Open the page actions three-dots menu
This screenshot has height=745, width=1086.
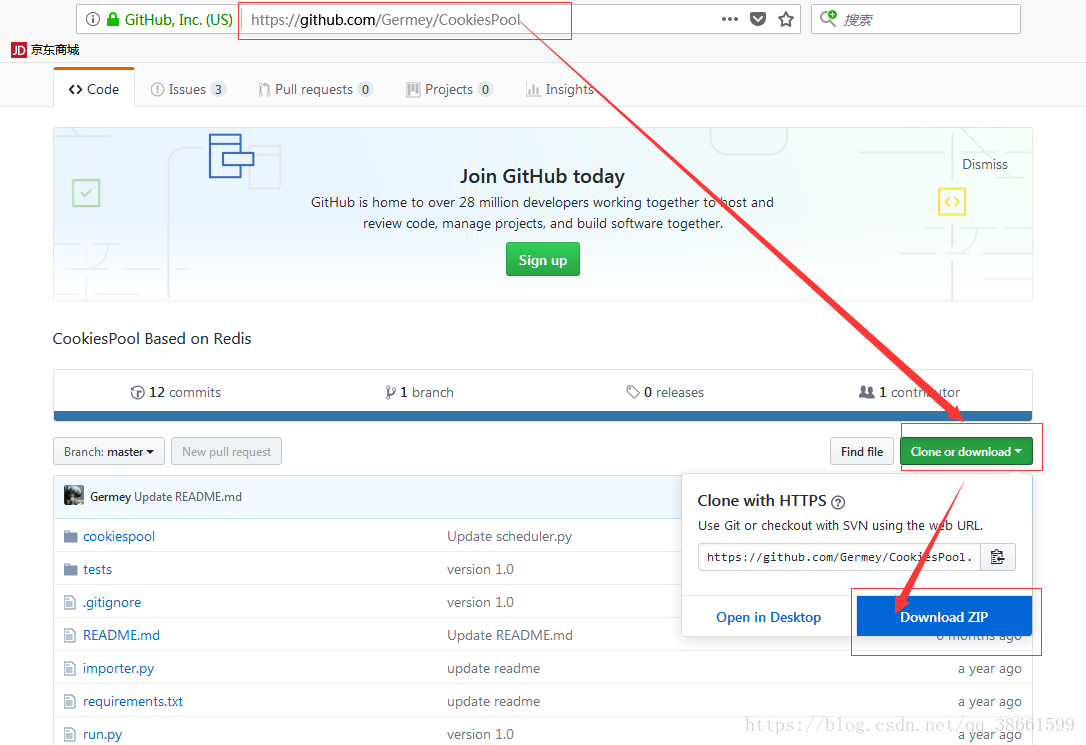click(730, 19)
